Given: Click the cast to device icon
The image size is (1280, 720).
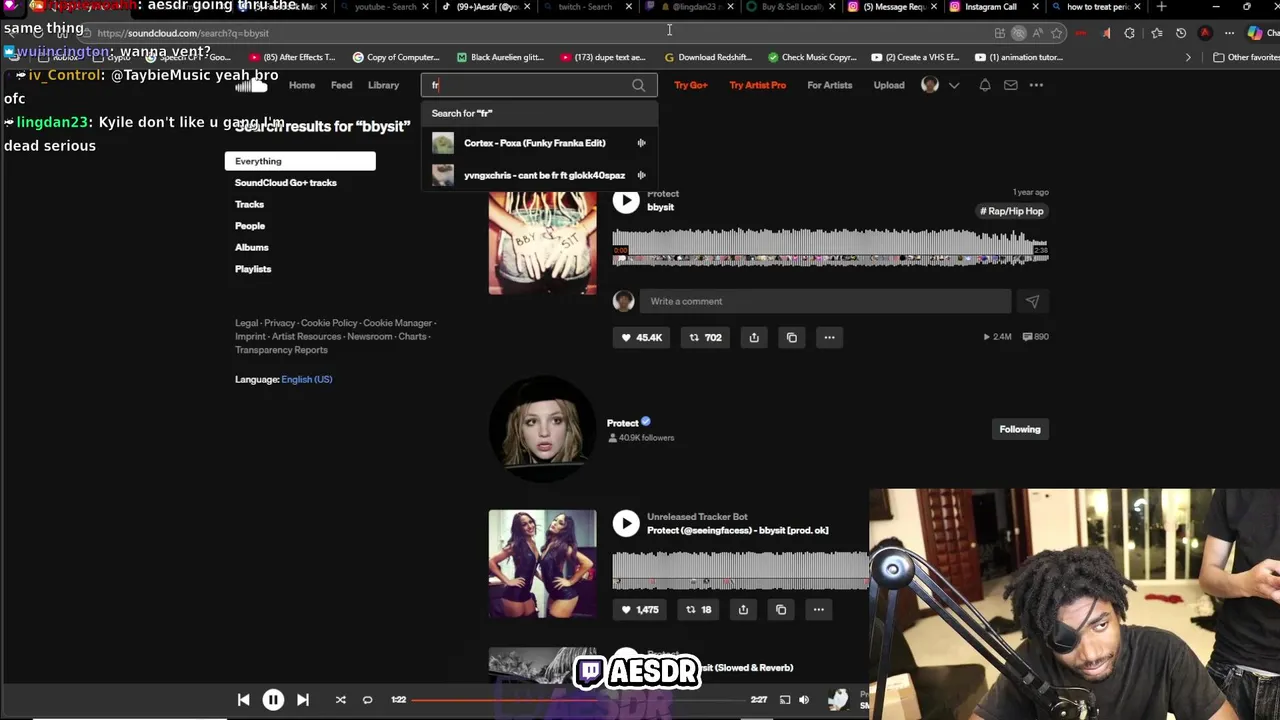Looking at the screenshot, I should [x=785, y=700].
